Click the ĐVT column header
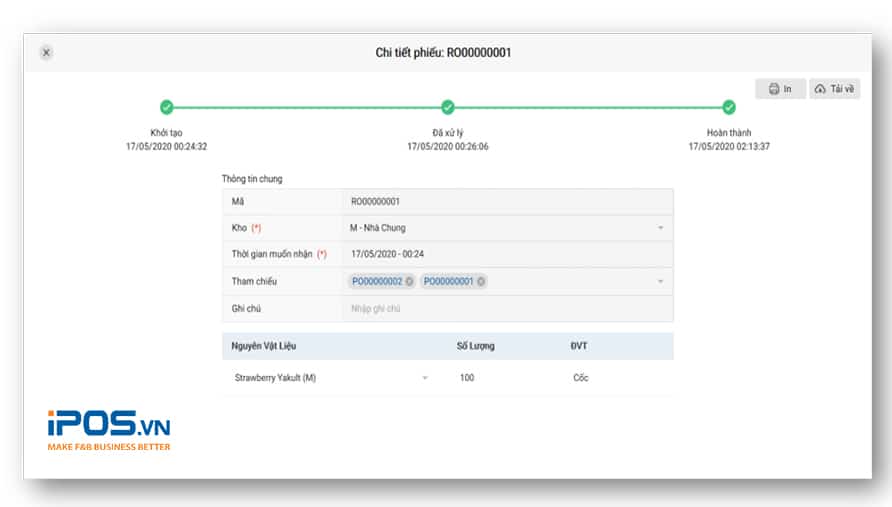 [x=579, y=346]
